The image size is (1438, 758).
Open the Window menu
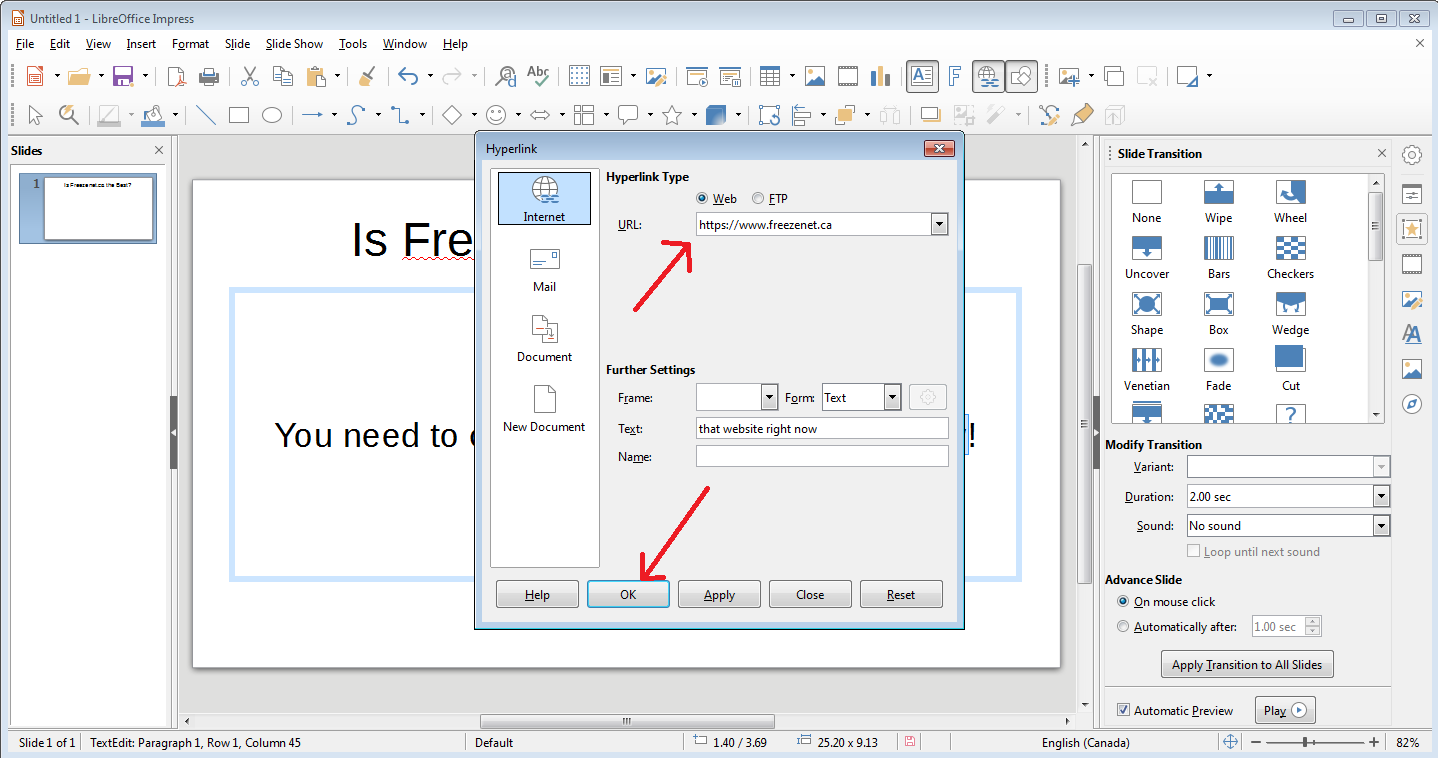[405, 44]
